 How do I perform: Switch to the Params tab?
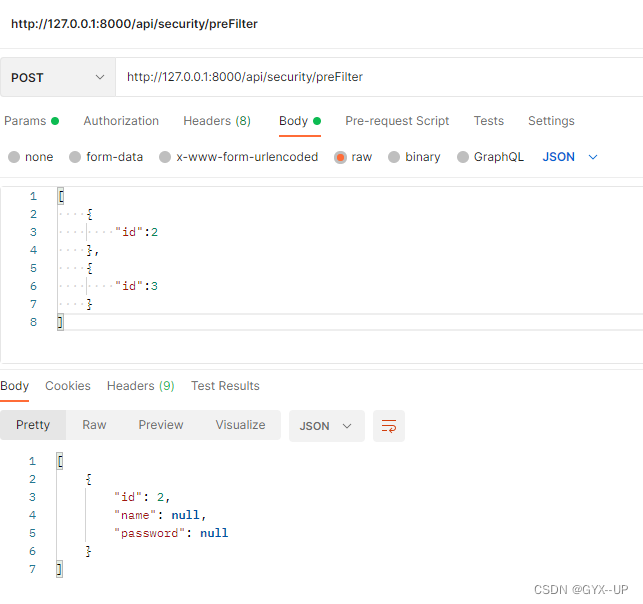tap(32, 121)
